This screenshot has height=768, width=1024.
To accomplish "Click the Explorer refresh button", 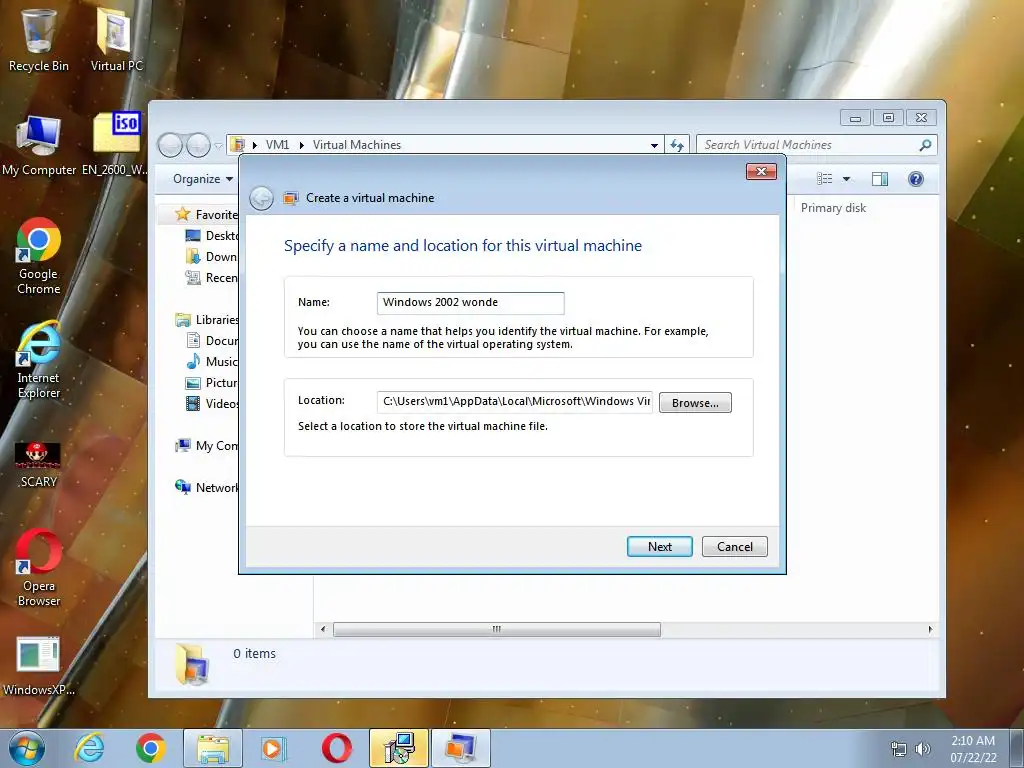I will pos(677,145).
